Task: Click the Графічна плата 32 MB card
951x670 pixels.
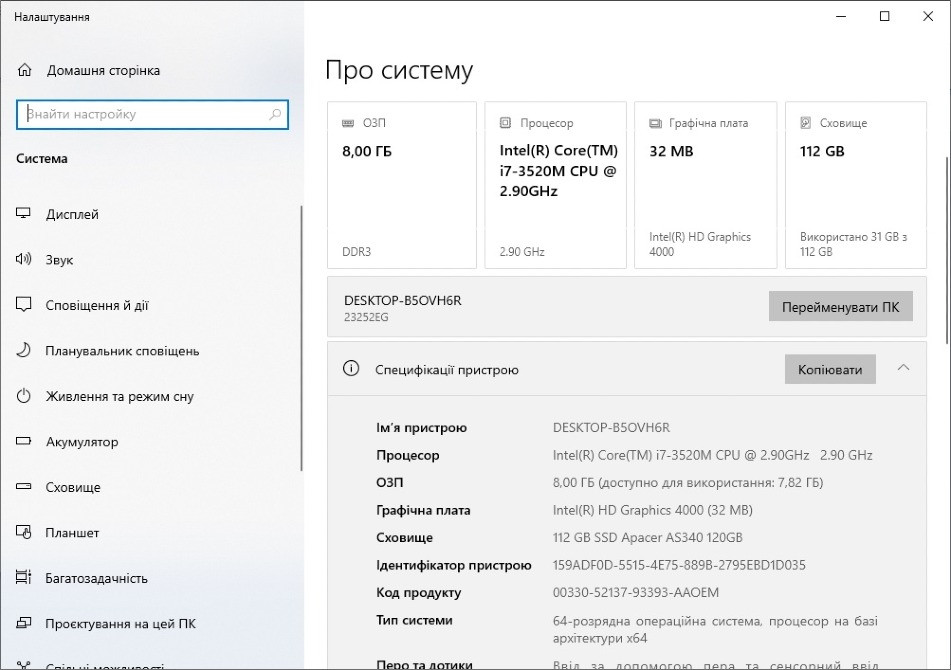Action: pos(705,185)
